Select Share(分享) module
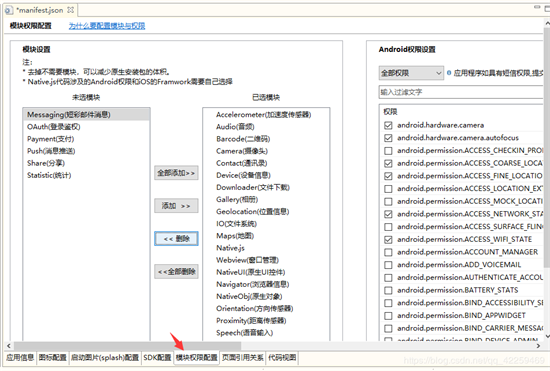The height and width of the screenshot is (371, 550). 86,163
